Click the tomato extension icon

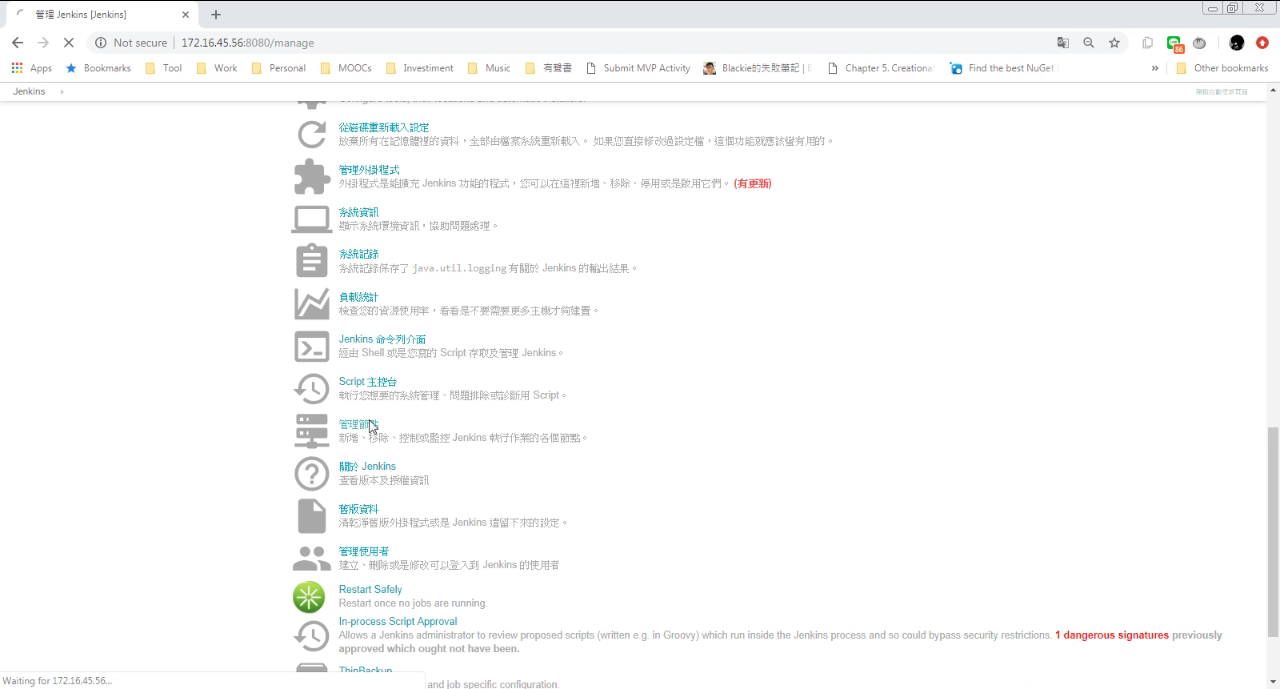[x=1200, y=43]
